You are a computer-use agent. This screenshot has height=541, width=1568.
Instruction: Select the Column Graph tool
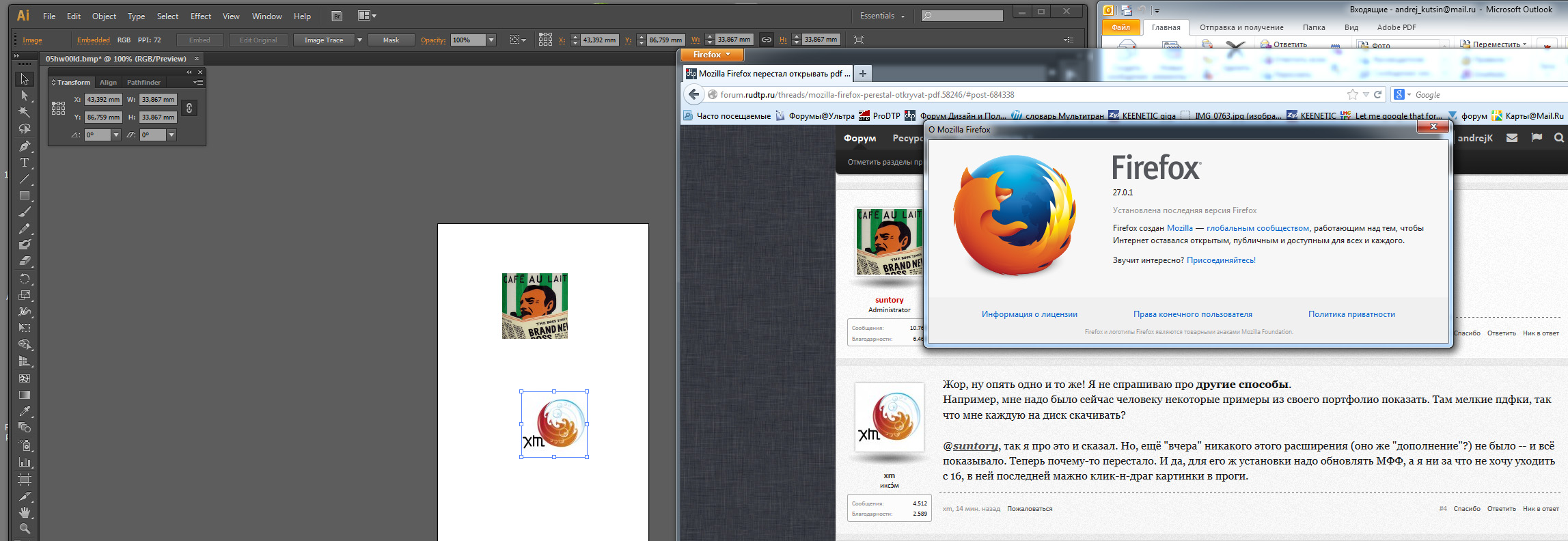(x=25, y=462)
